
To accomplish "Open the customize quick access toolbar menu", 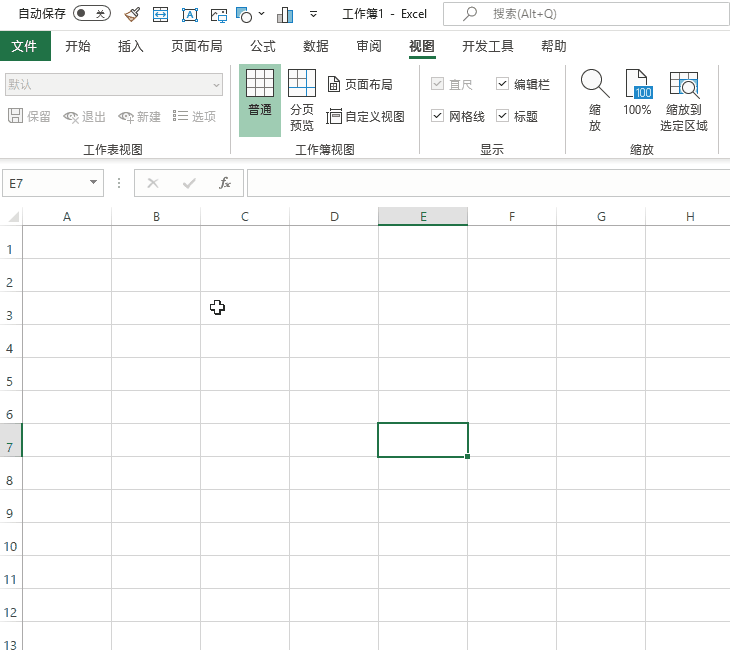I will click(x=313, y=14).
